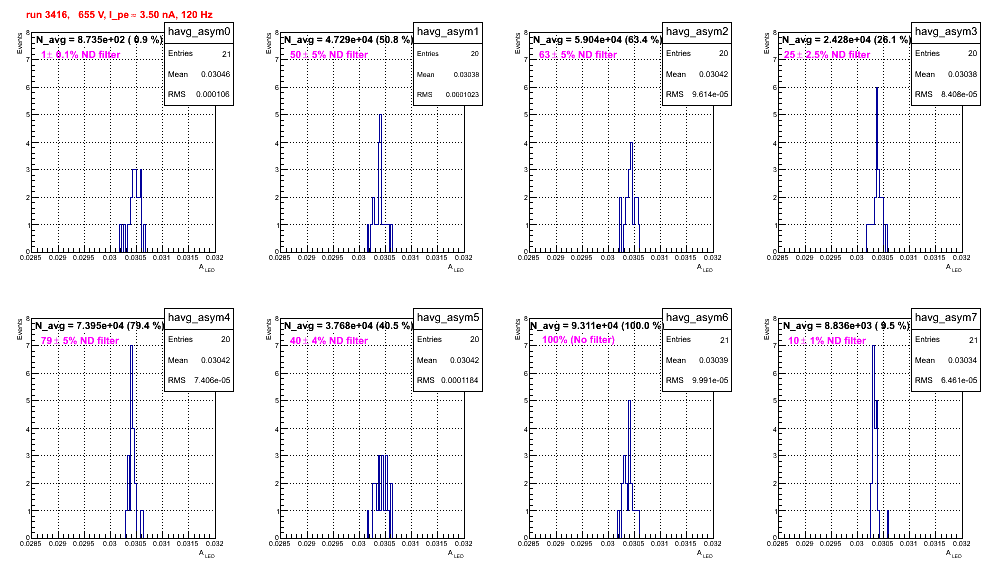
Task: Select the havg_asym0 stats box title
Action: click(x=199, y=31)
